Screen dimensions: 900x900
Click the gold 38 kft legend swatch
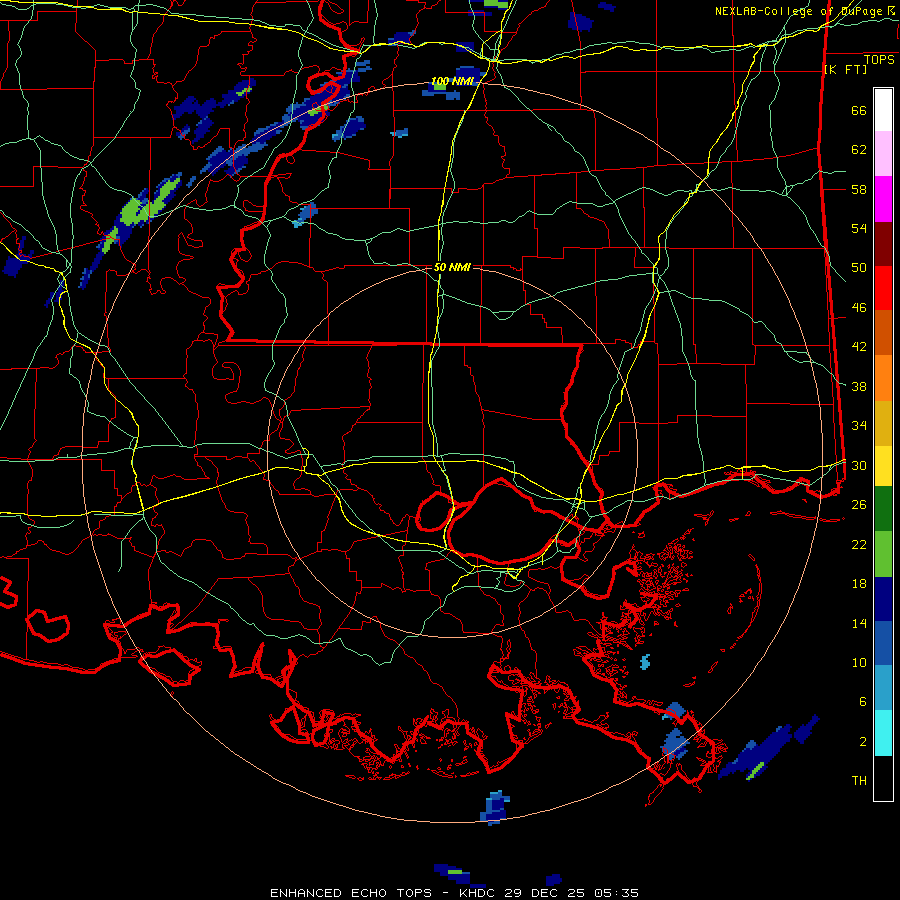[883, 424]
